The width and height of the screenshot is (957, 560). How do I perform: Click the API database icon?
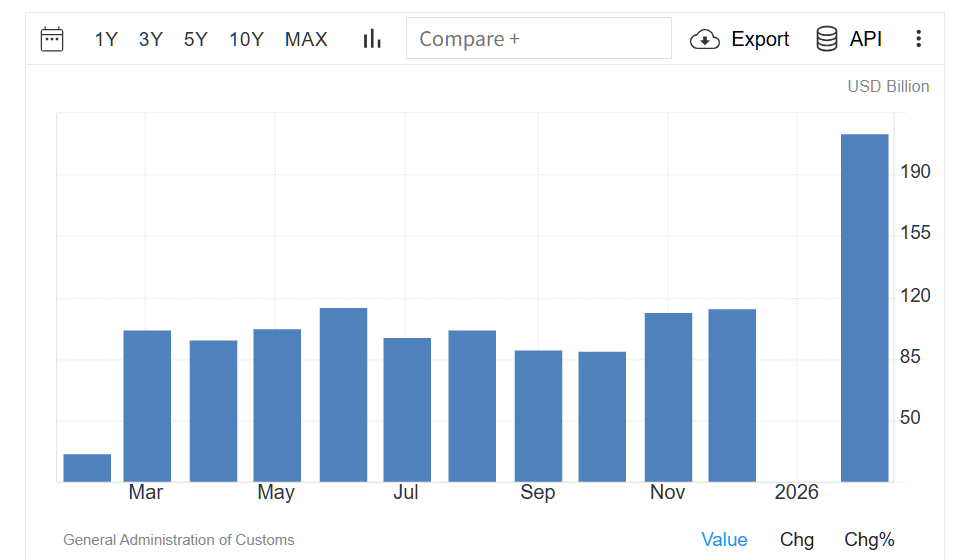[x=827, y=39]
